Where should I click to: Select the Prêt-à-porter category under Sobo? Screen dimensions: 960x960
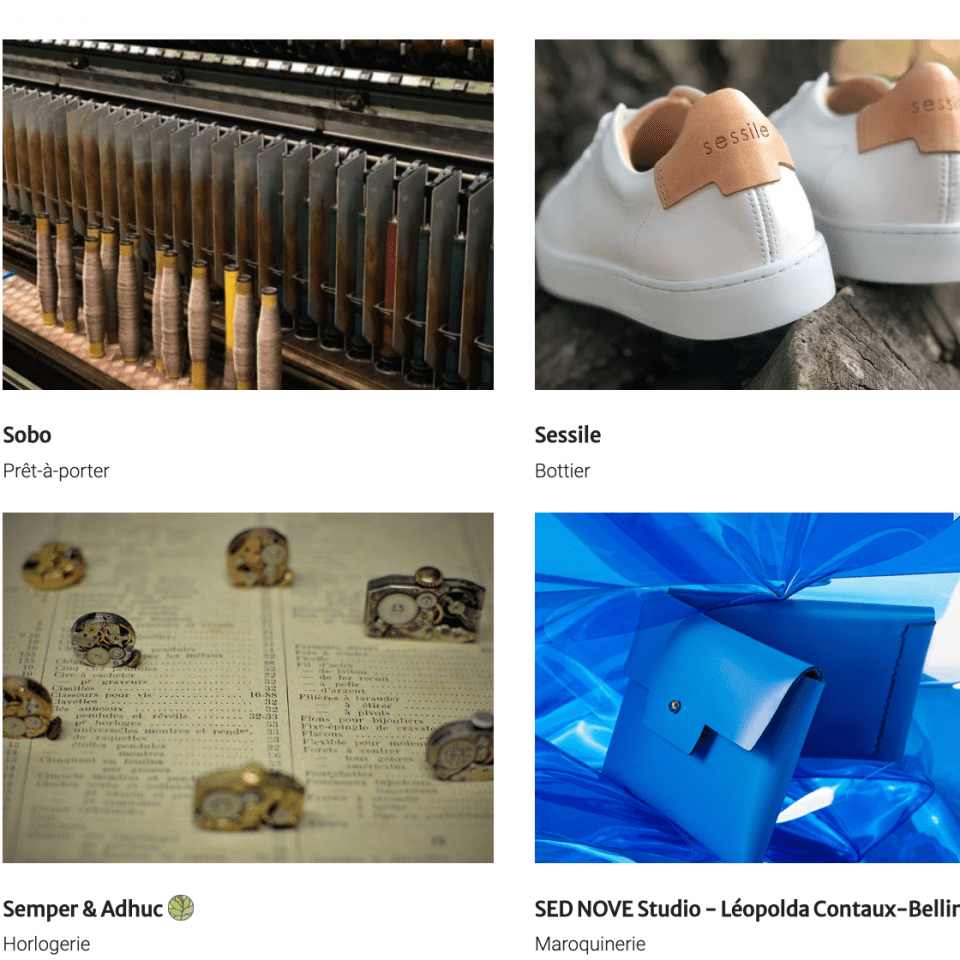pyautogui.click(x=56, y=471)
